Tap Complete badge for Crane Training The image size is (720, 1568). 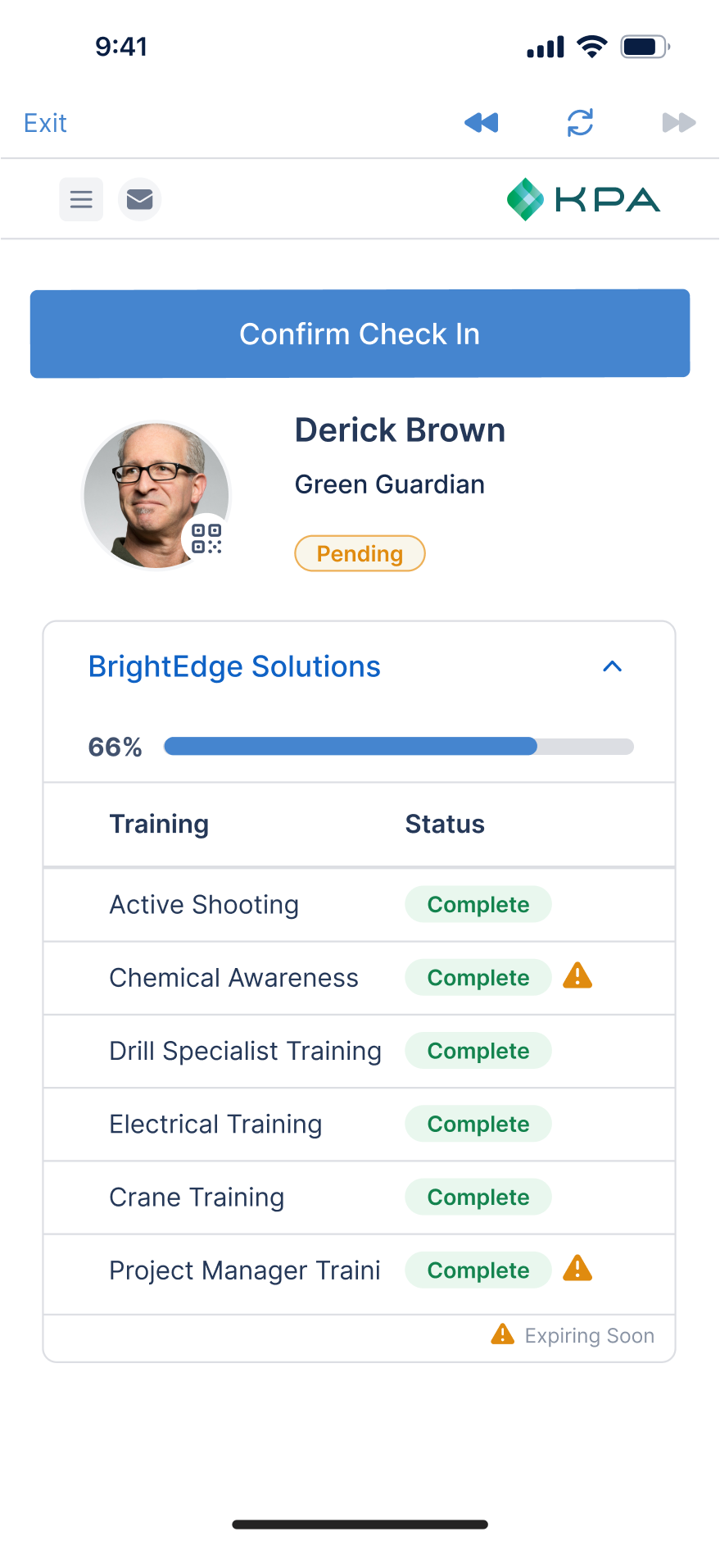tap(478, 1197)
